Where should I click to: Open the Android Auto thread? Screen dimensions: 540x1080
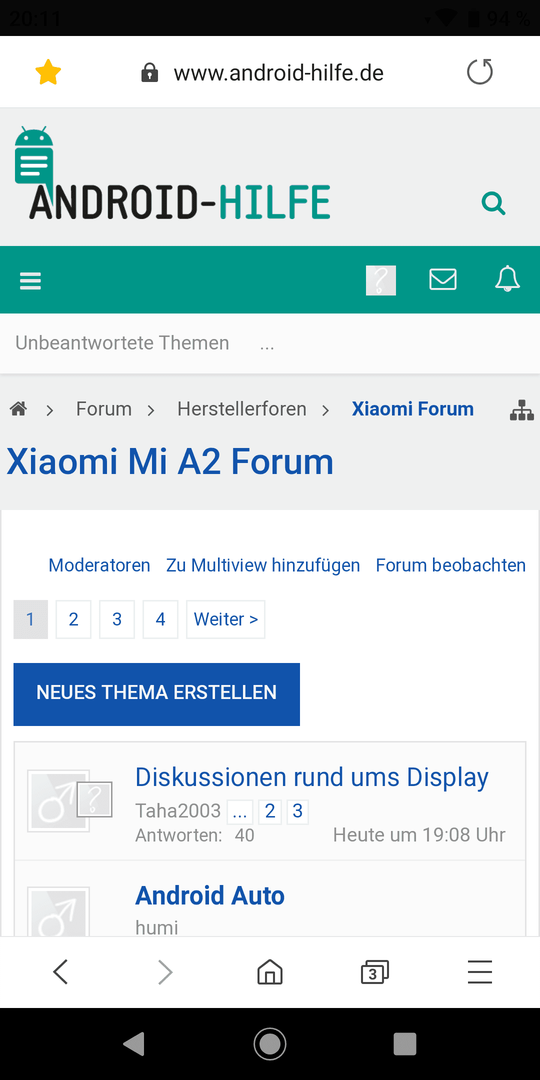tap(210, 895)
